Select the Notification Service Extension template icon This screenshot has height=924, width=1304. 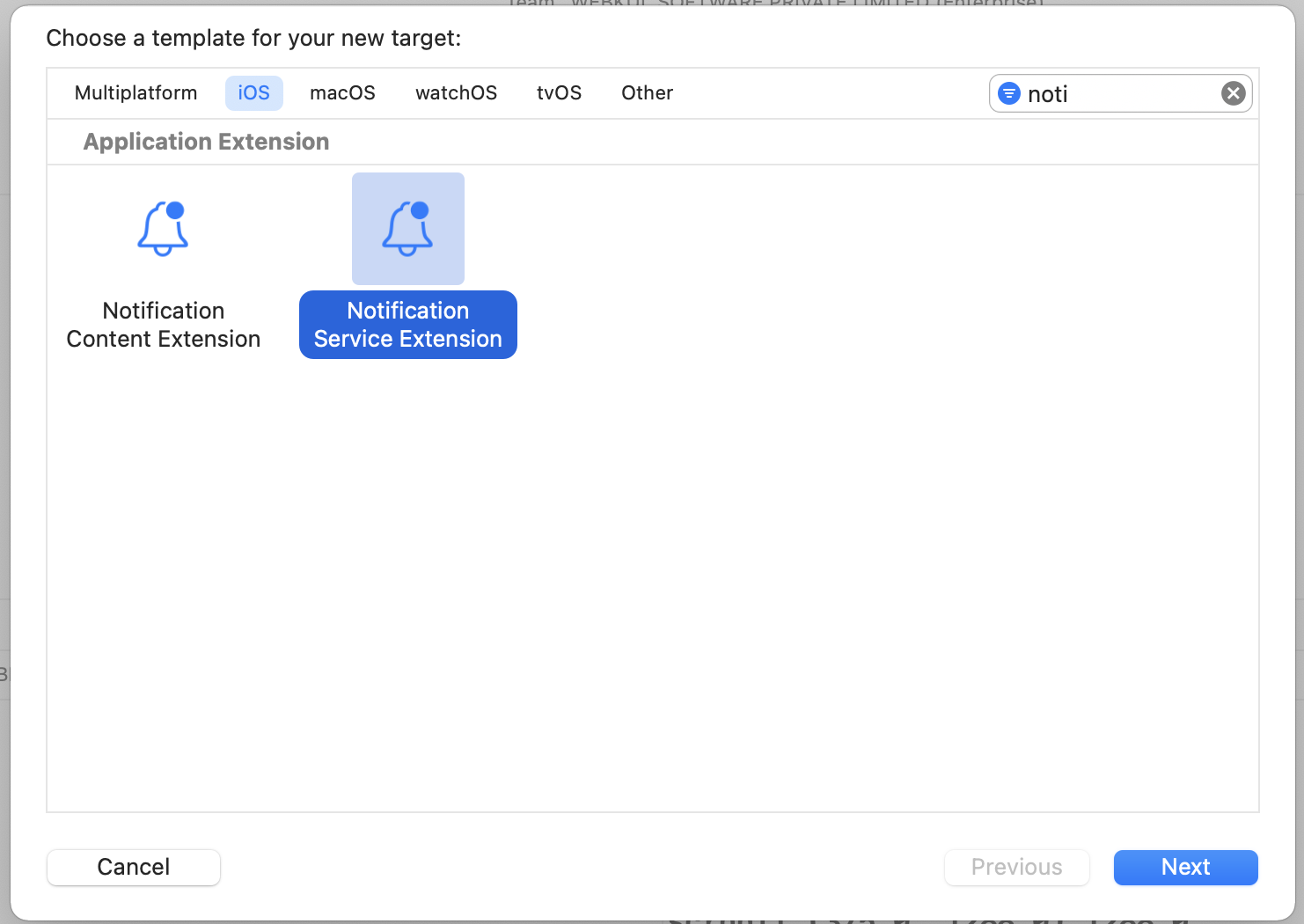pyautogui.click(x=407, y=229)
